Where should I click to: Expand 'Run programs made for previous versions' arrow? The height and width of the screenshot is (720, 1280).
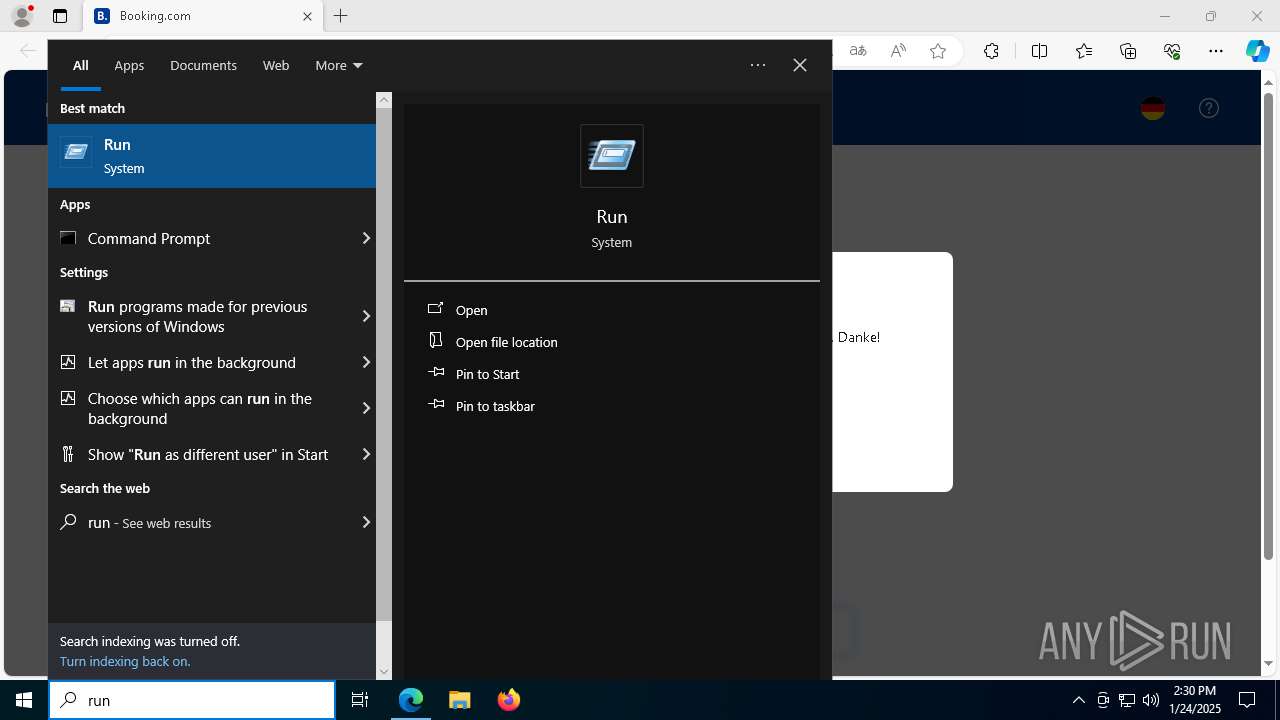point(366,316)
